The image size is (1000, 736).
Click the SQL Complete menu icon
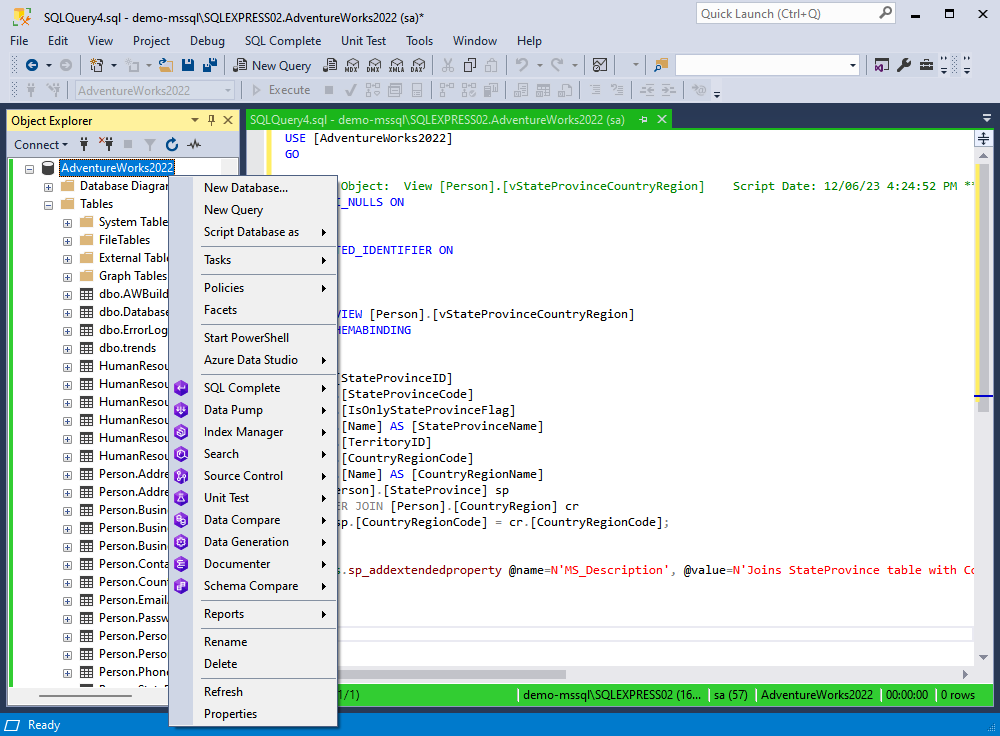click(181, 388)
